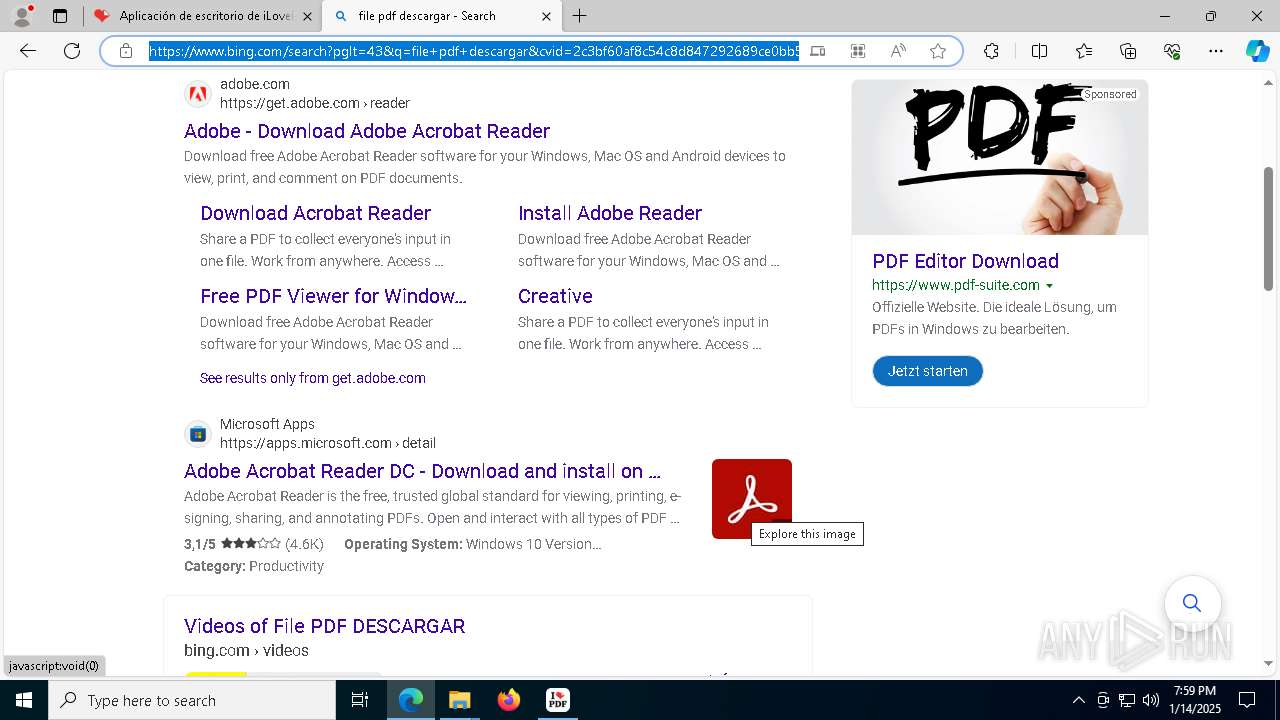
Task: Open the Favorites list icon
Action: [x=1084, y=51]
